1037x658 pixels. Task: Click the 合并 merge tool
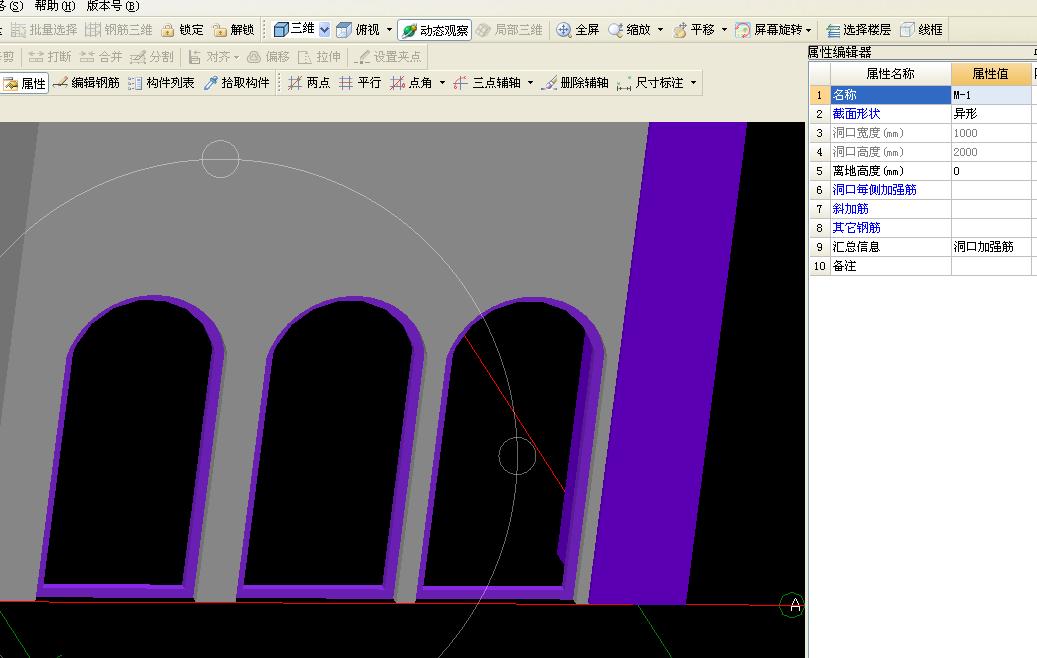click(x=101, y=57)
